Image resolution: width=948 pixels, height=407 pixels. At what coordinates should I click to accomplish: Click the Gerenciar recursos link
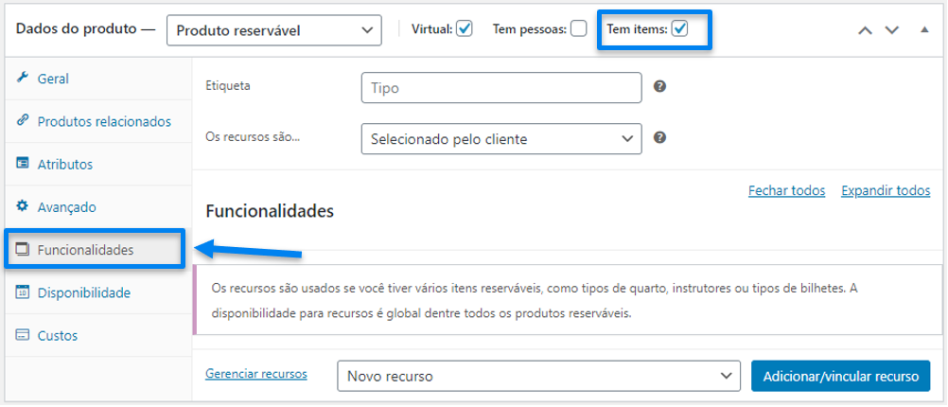click(x=256, y=374)
